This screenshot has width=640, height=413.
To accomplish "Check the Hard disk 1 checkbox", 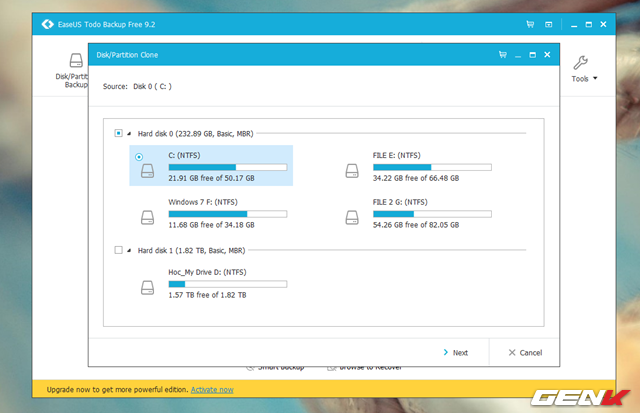I will click(x=118, y=250).
